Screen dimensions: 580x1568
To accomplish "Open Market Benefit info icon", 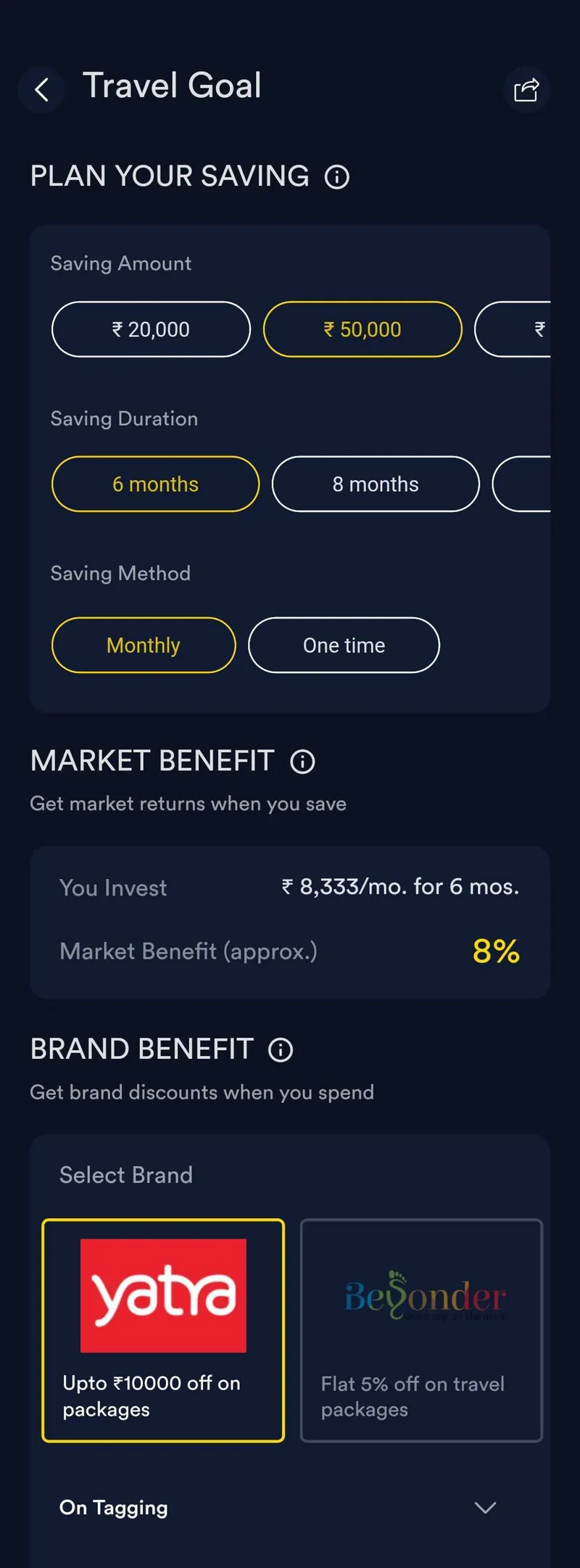I will [x=302, y=762].
